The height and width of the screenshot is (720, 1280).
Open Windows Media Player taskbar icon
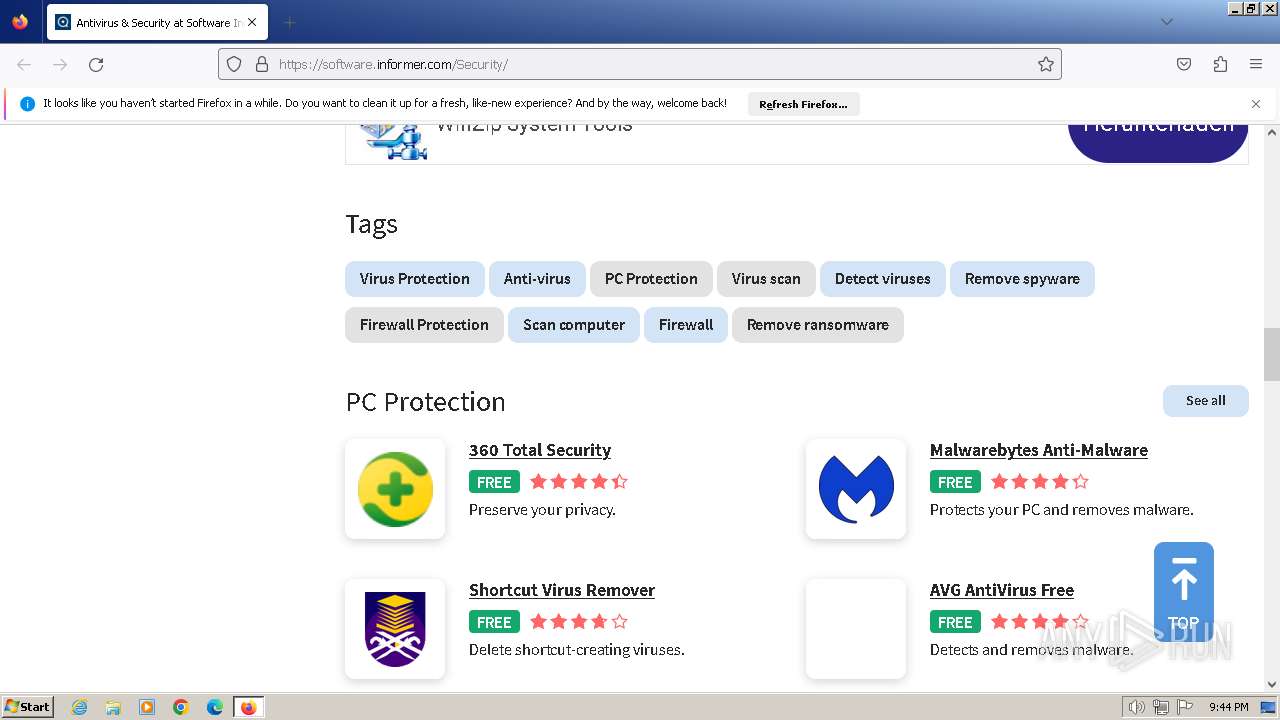147,707
